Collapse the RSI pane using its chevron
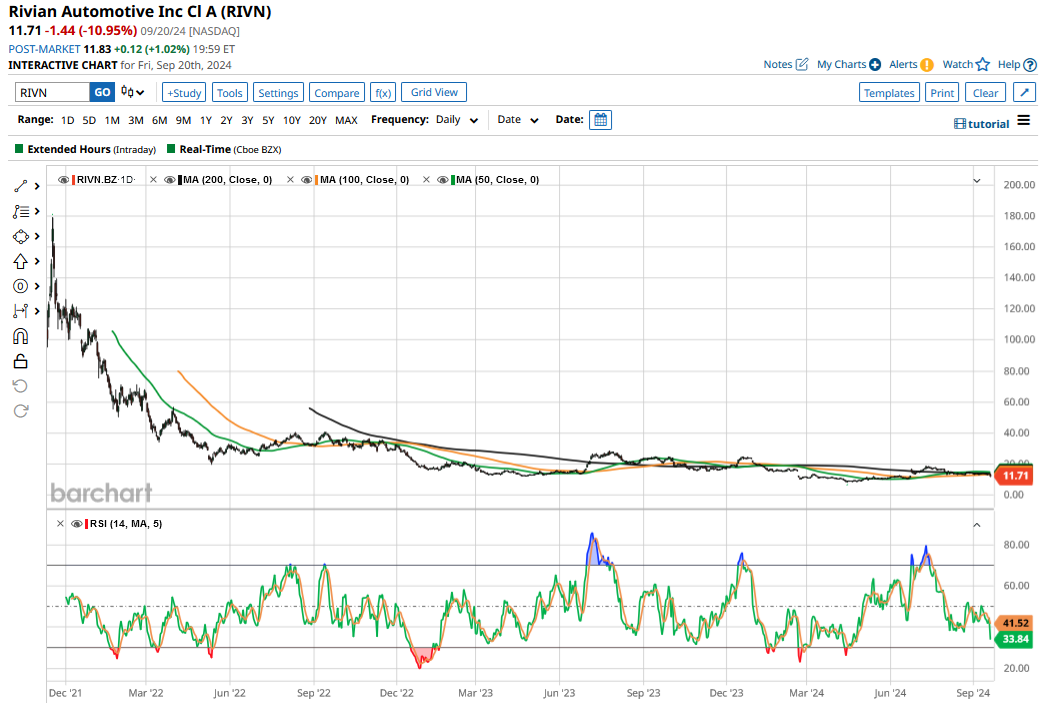 pos(976,523)
